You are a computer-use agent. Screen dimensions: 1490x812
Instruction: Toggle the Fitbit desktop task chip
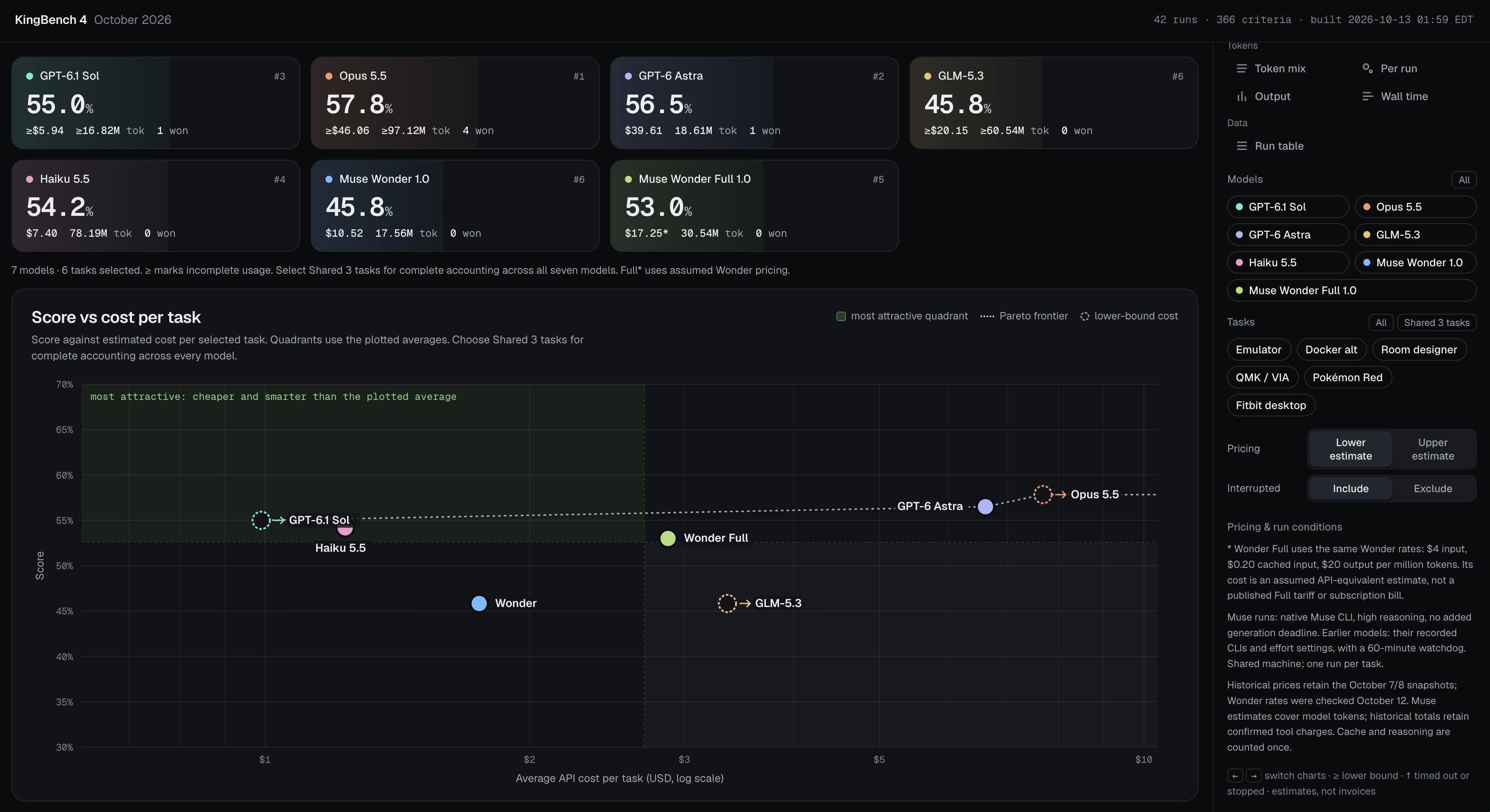click(1271, 405)
